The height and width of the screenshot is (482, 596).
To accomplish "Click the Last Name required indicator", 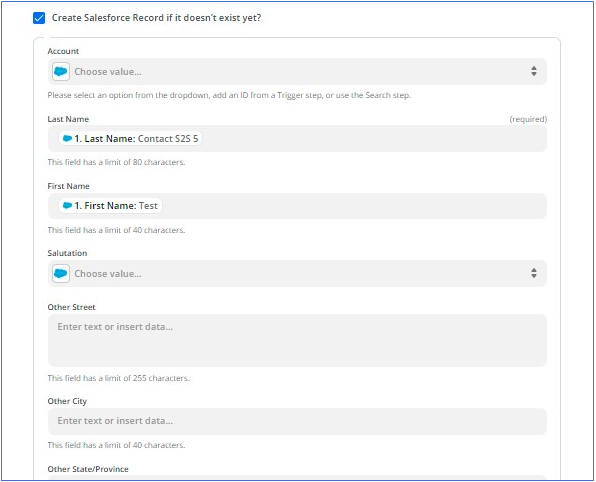I will pos(528,119).
